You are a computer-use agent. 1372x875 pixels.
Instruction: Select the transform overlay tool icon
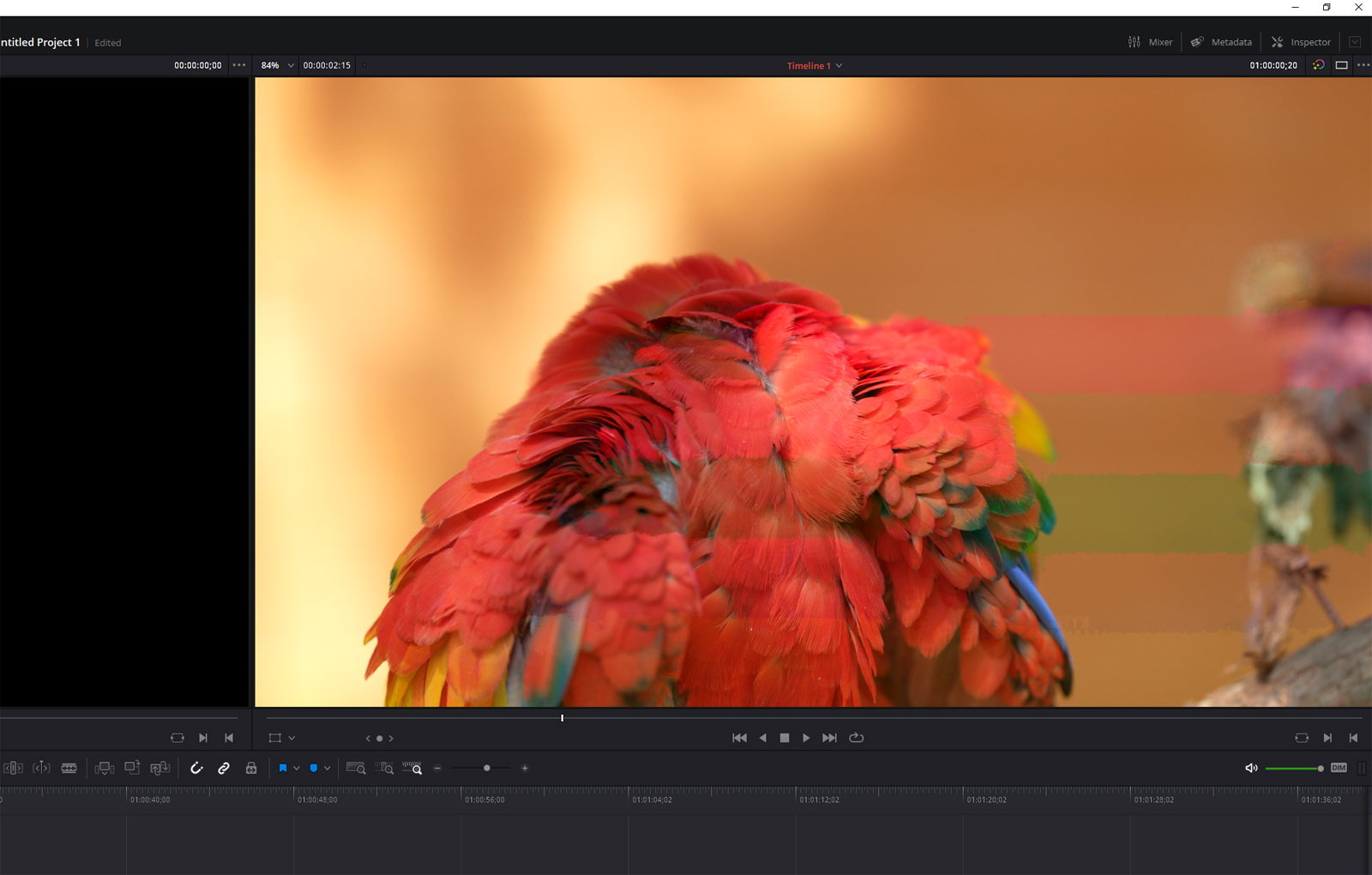[275, 738]
